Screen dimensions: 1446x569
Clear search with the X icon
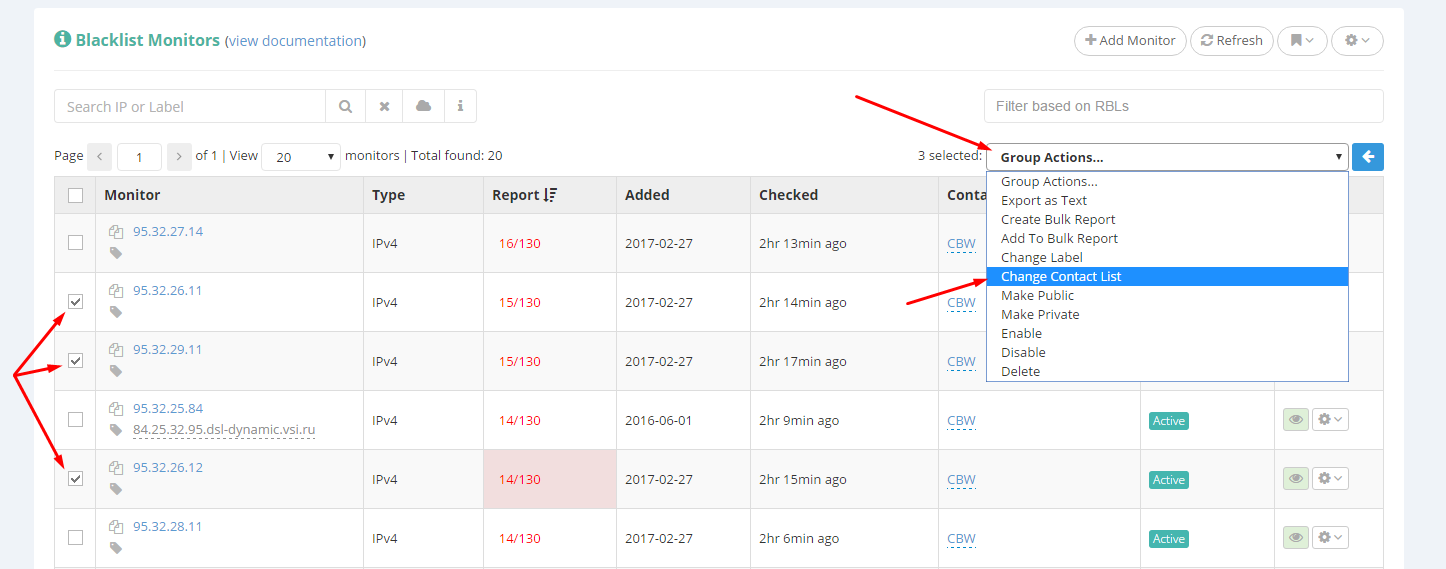click(384, 106)
